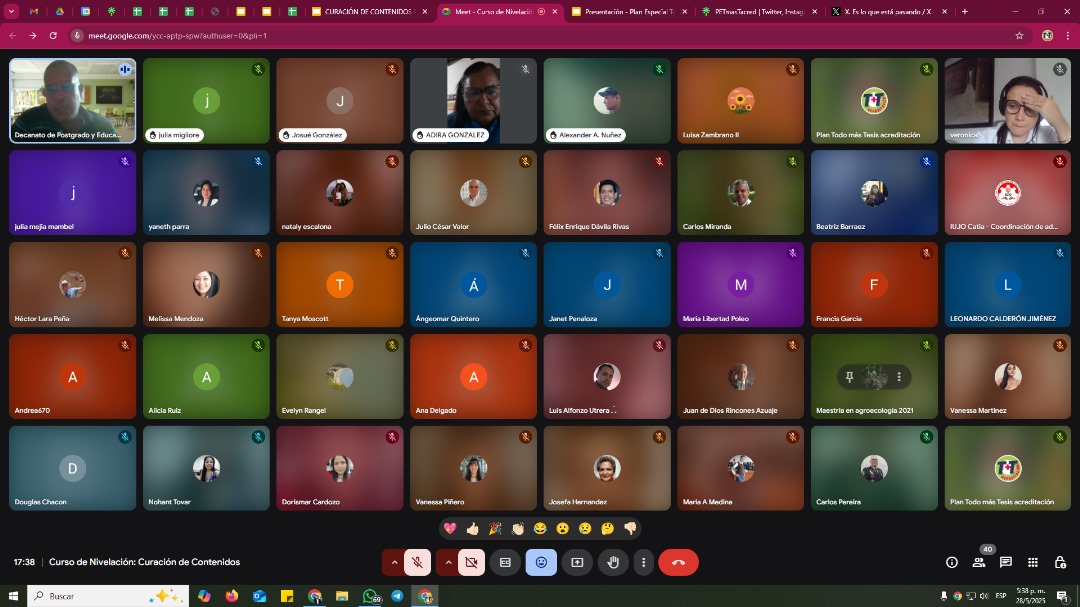Send the heart emoji reaction
This screenshot has width=1080, height=607.
(x=450, y=528)
